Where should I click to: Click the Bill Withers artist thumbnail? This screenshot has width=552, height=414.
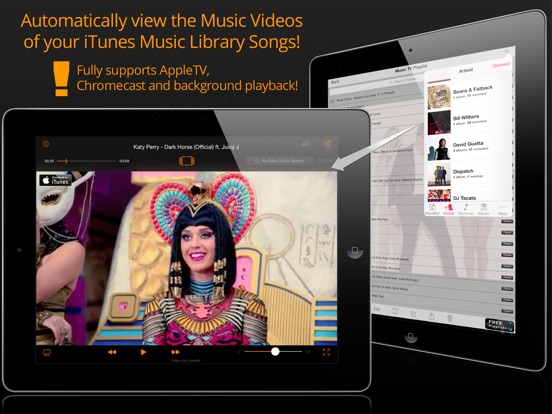coord(439,123)
